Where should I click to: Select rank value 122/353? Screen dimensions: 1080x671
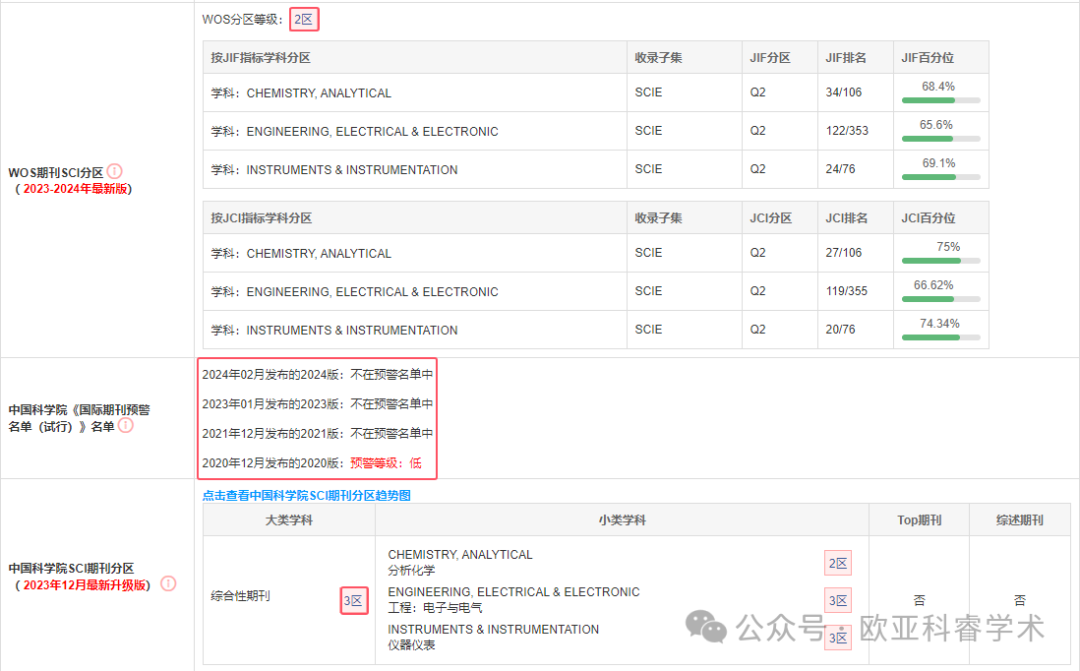coord(847,131)
